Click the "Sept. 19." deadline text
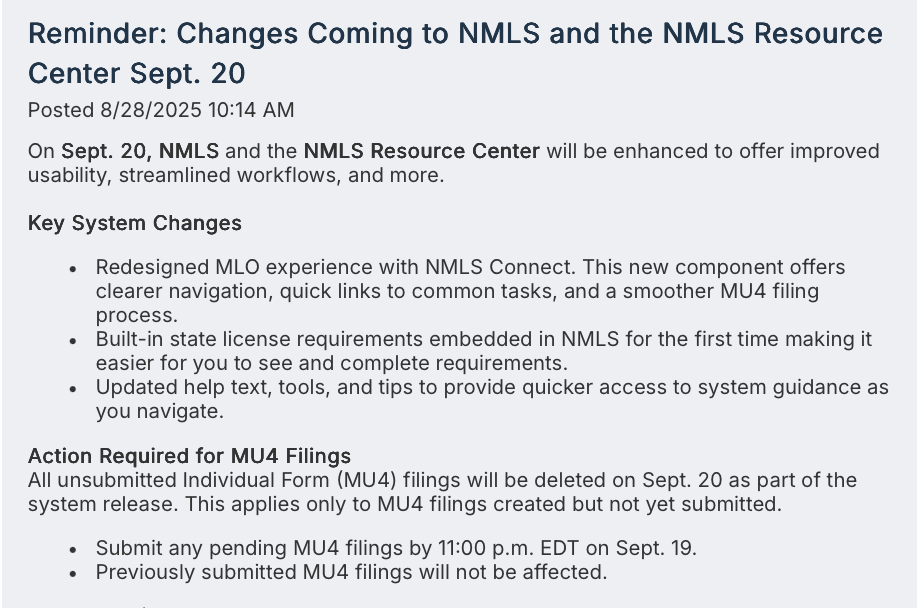This screenshot has height=608, width=918. point(656,548)
